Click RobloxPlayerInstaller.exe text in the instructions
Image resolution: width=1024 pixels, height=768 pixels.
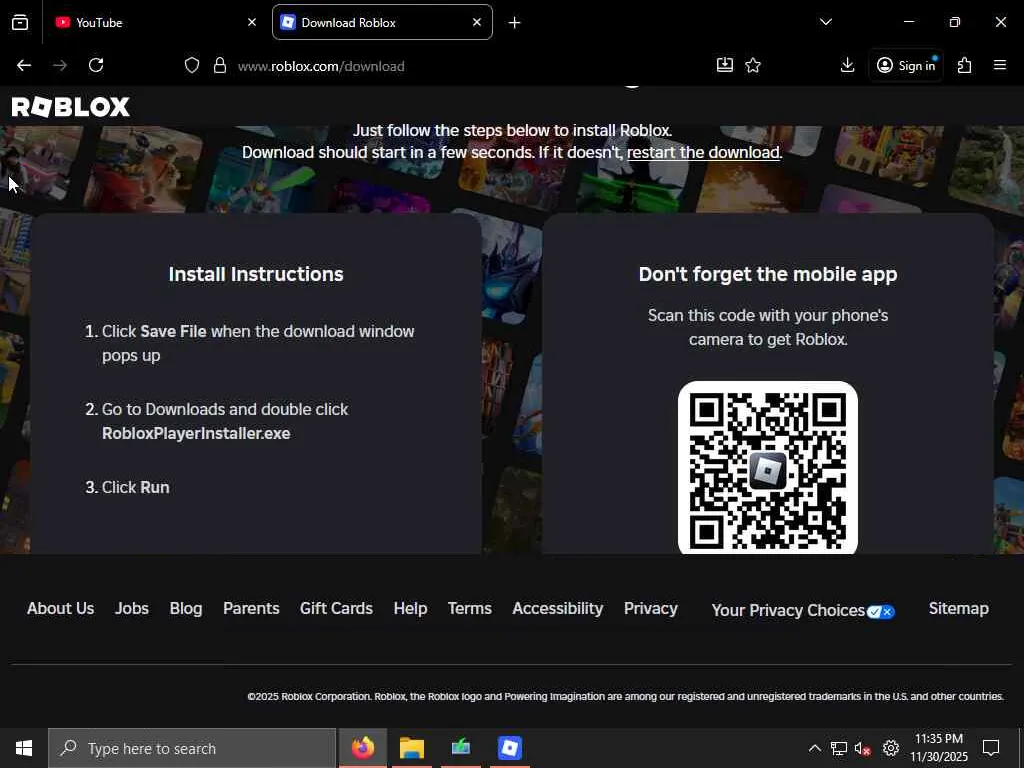tap(196, 434)
